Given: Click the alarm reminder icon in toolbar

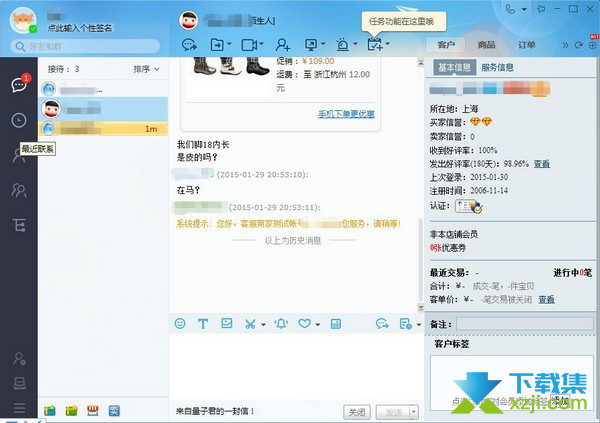Looking at the screenshot, I should 342,45.
